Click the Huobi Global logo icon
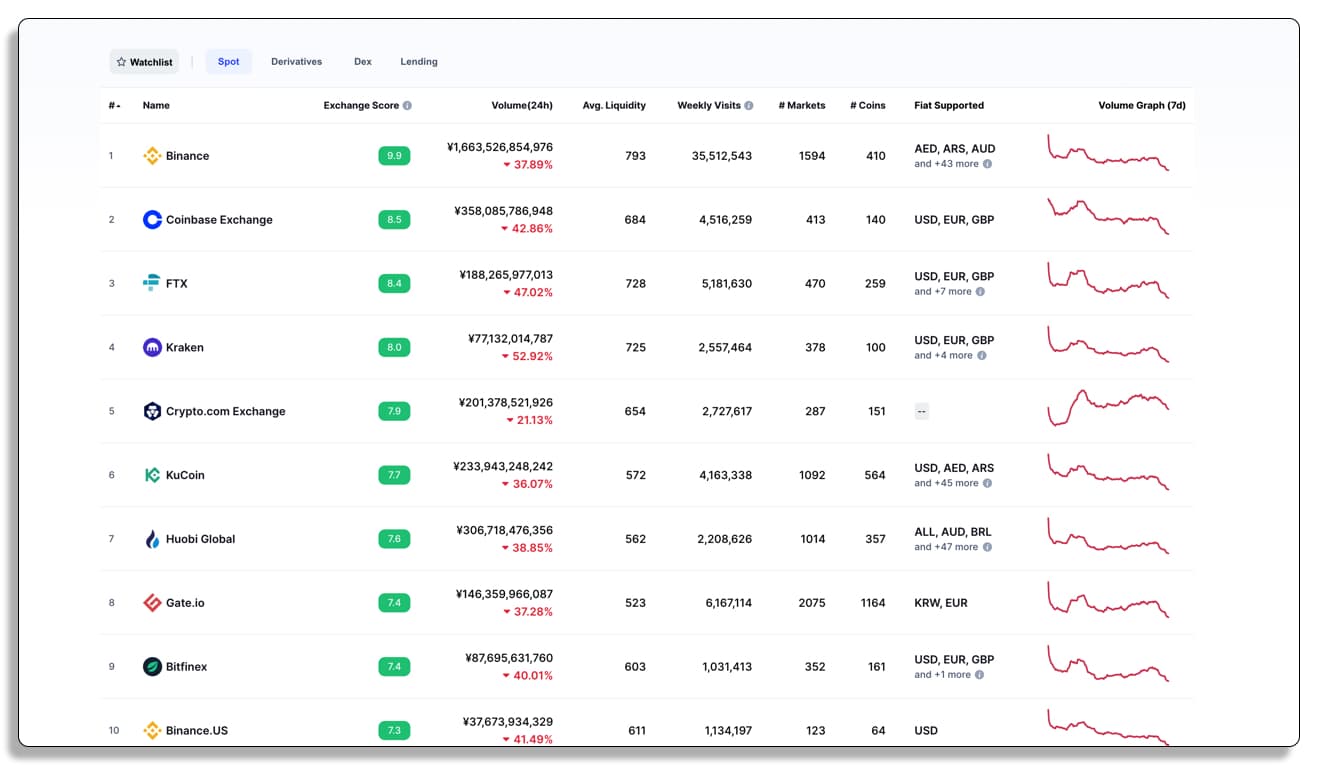1318x765 pixels. coord(152,539)
